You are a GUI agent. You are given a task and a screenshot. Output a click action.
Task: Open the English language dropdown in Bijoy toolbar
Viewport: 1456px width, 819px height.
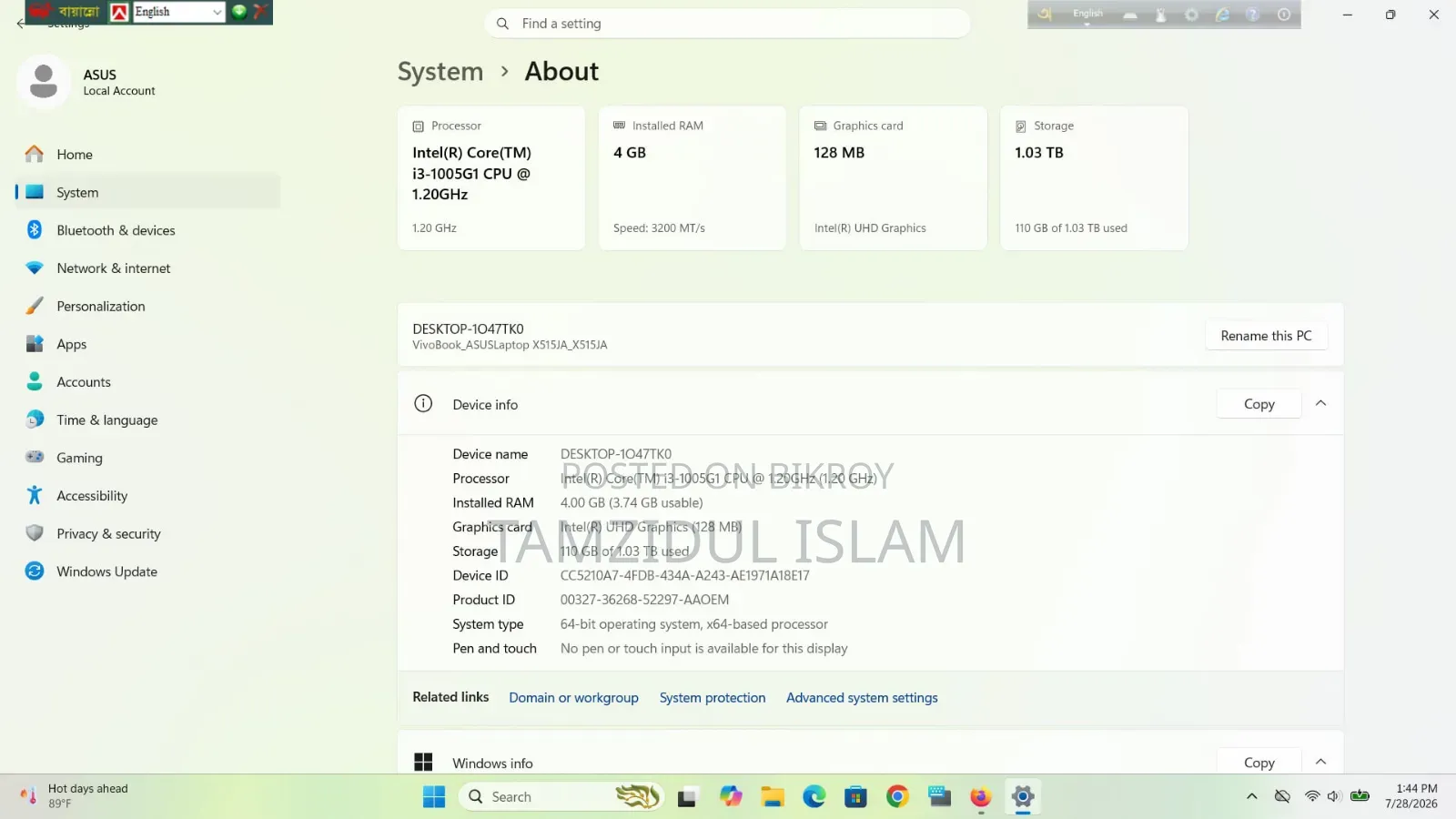tap(178, 12)
